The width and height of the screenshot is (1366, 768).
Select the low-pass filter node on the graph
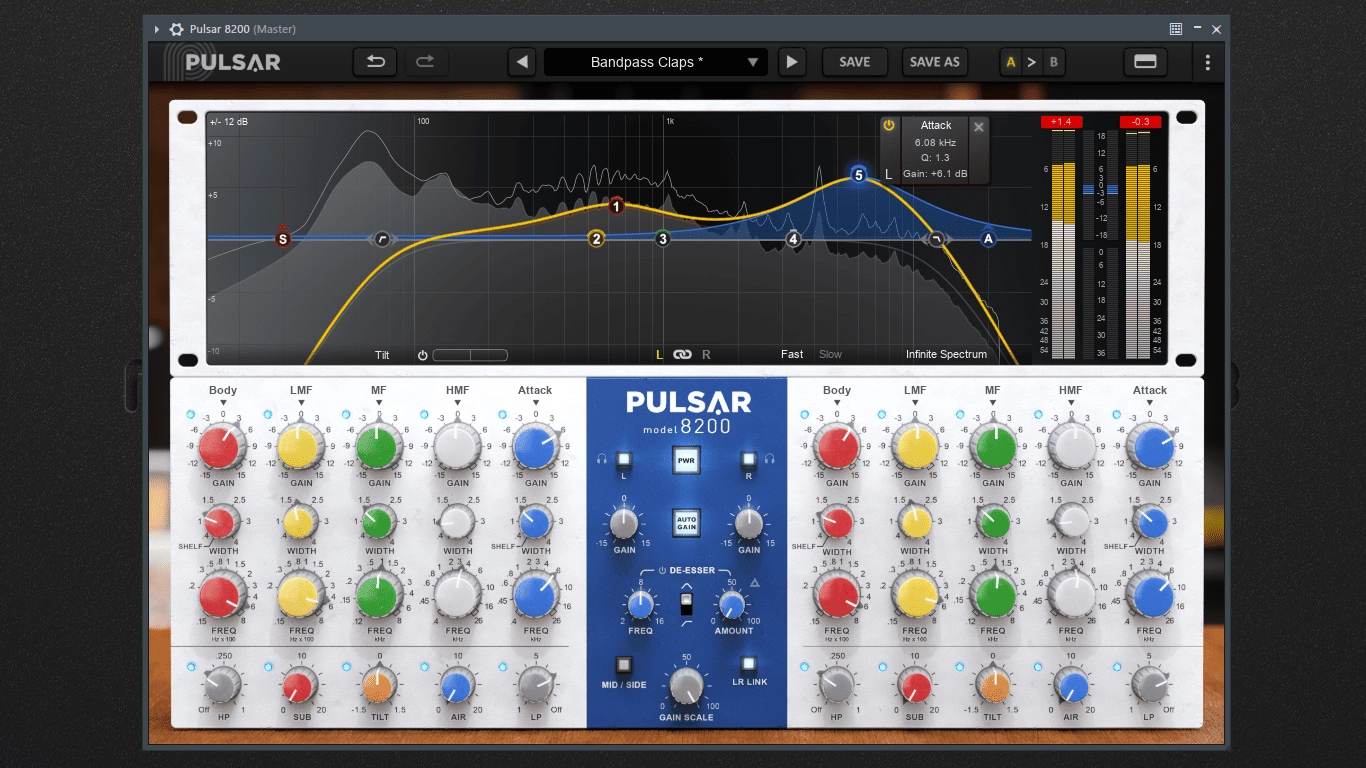[936, 239]
